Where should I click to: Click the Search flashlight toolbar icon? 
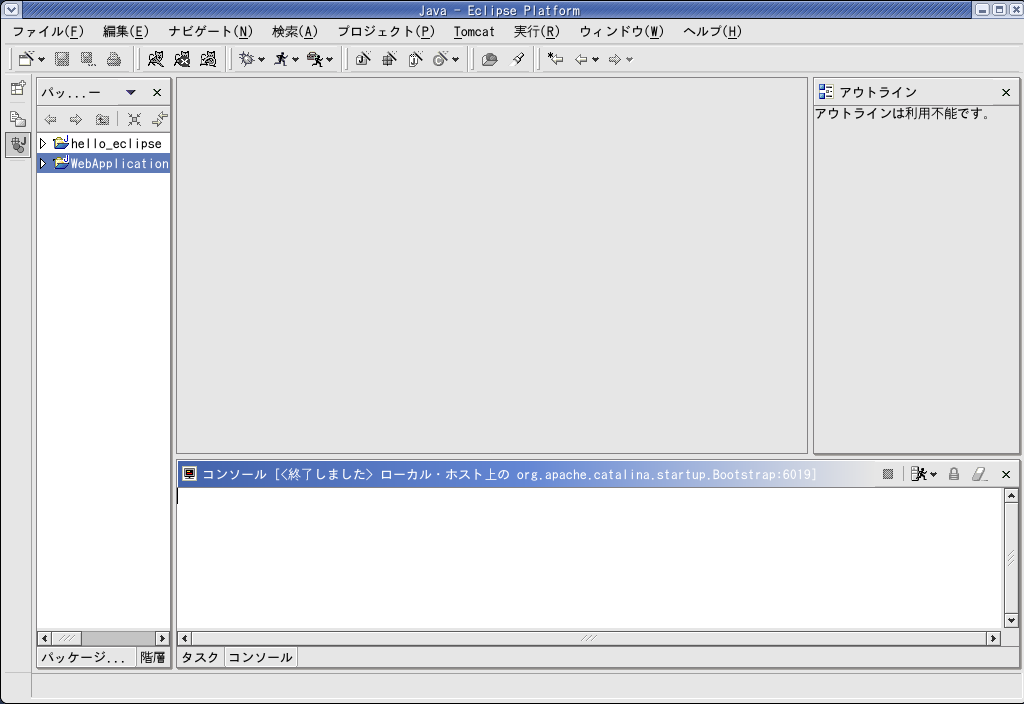tap(518, 59)
